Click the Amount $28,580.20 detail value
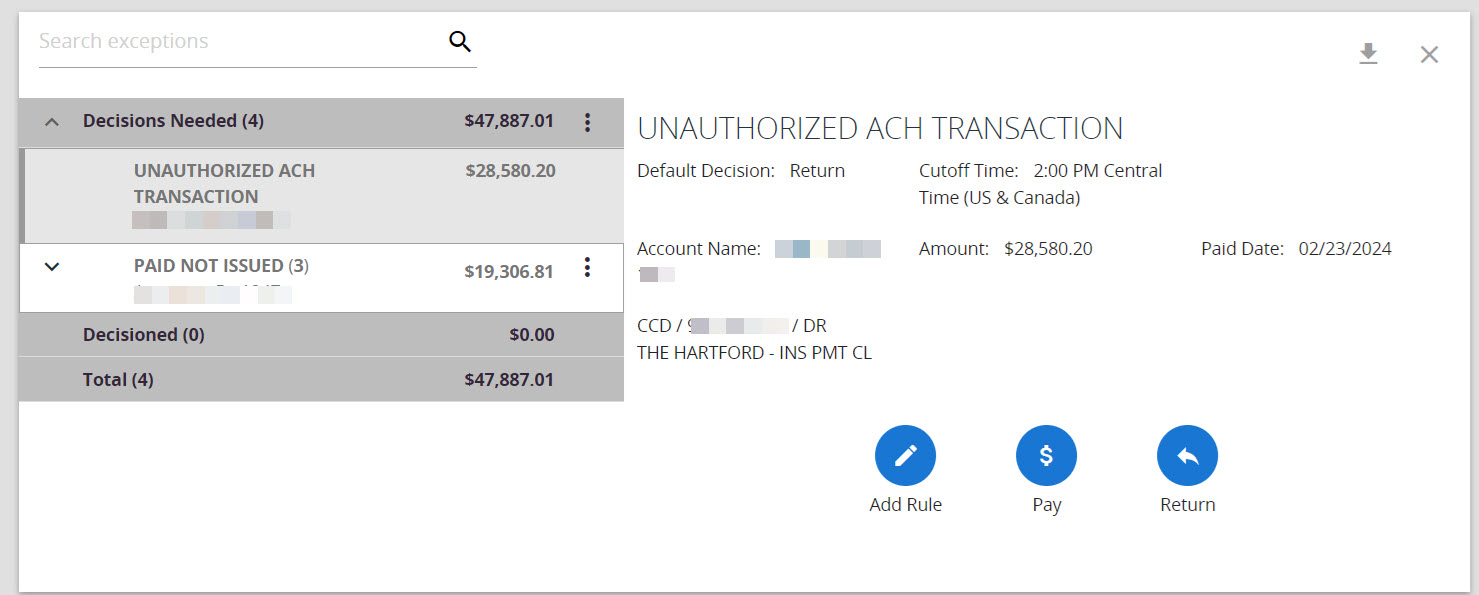Image resolution: width=1479 pixels, height=595 pixels. 1048,249
